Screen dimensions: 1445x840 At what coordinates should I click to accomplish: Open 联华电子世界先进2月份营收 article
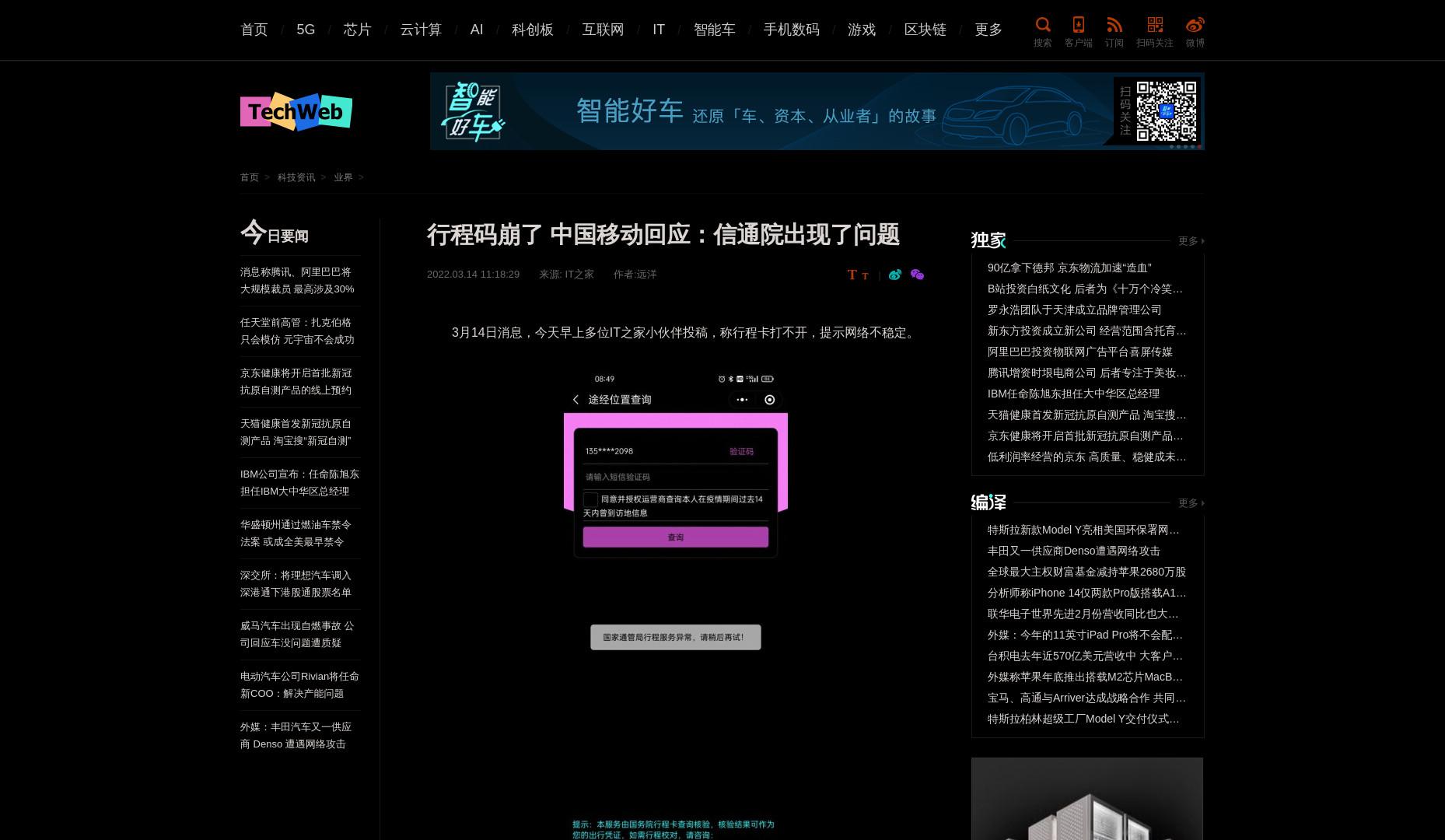1083,614
